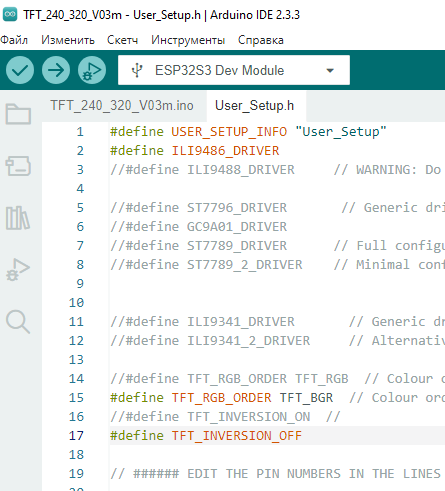
Task: Open the Справка menu
Action: pyautogui.click(x=261, y=40)
